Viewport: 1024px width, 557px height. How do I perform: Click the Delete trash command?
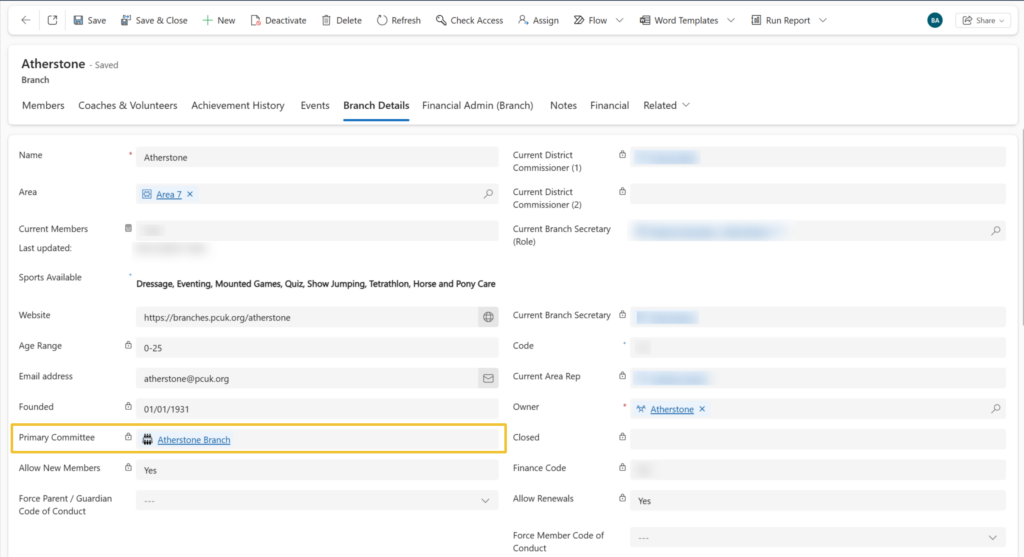click(341, 20)
